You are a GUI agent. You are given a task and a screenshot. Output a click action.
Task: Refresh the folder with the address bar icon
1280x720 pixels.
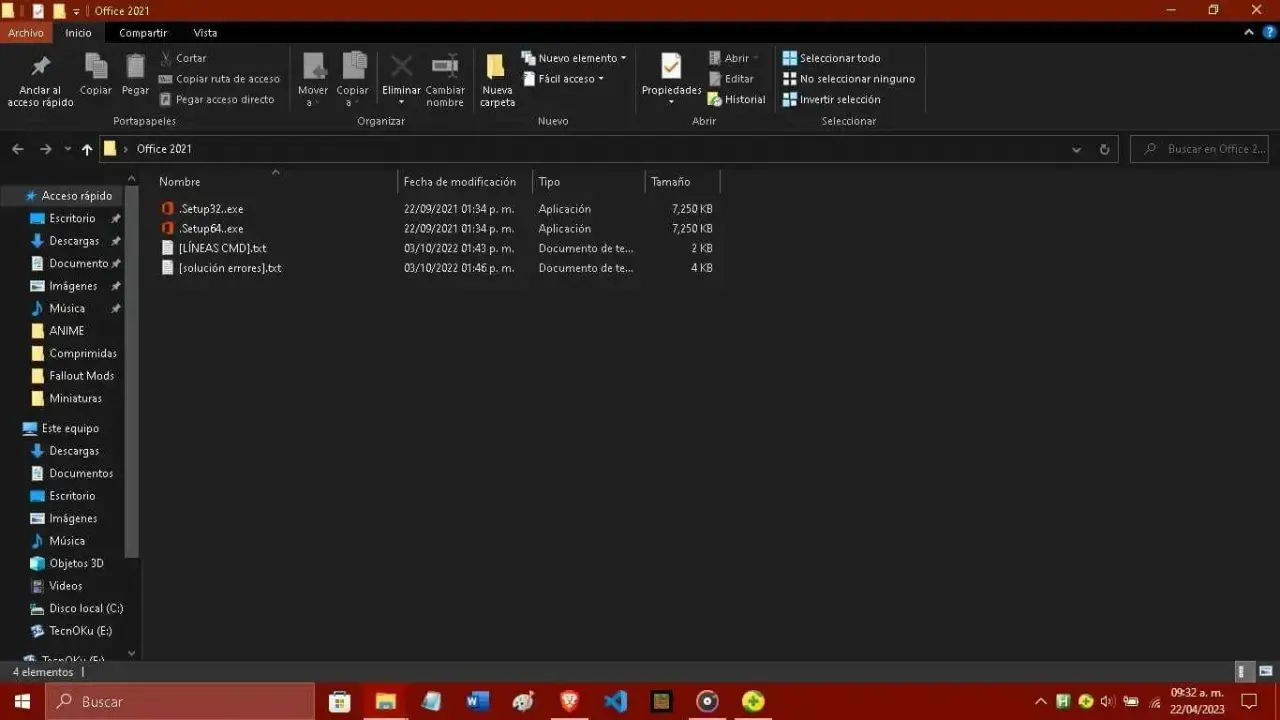[x=1104, y=148]
